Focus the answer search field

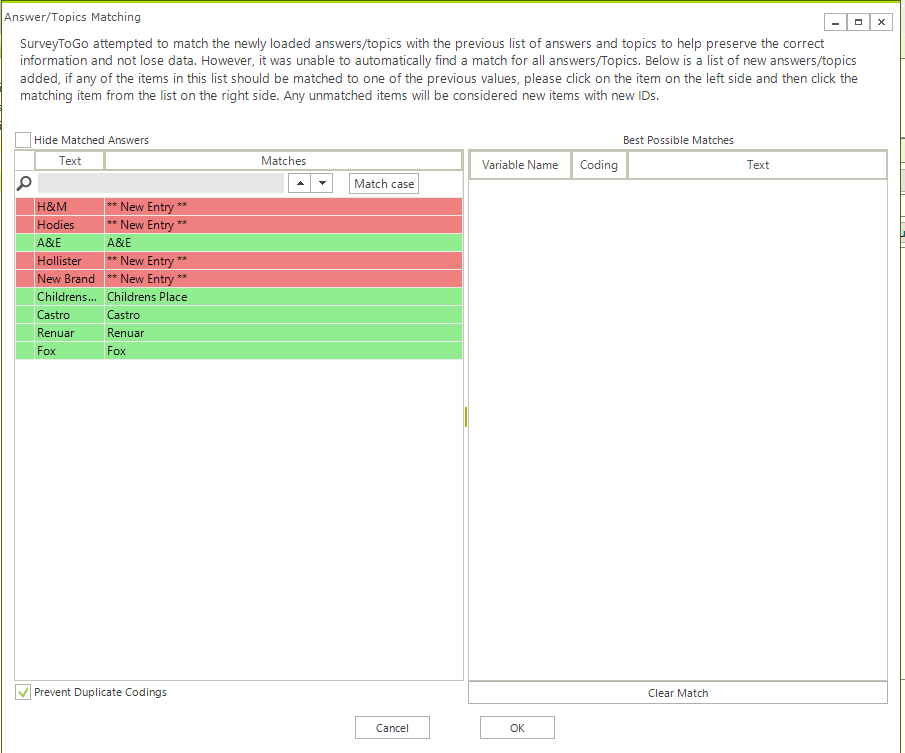pos(161,183)
